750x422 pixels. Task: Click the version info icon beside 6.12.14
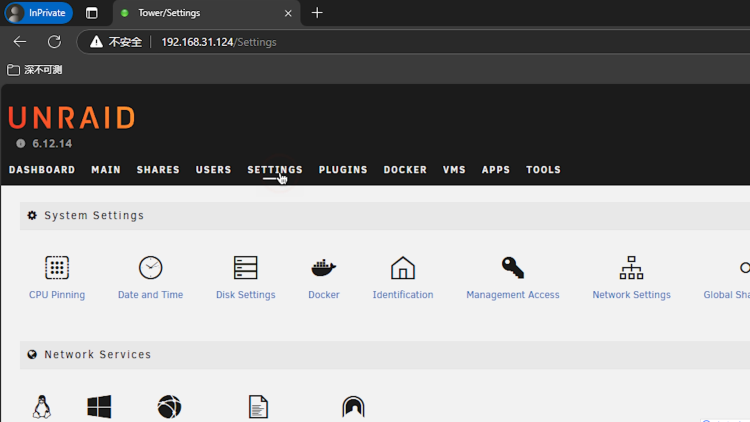tap(21, 144)
